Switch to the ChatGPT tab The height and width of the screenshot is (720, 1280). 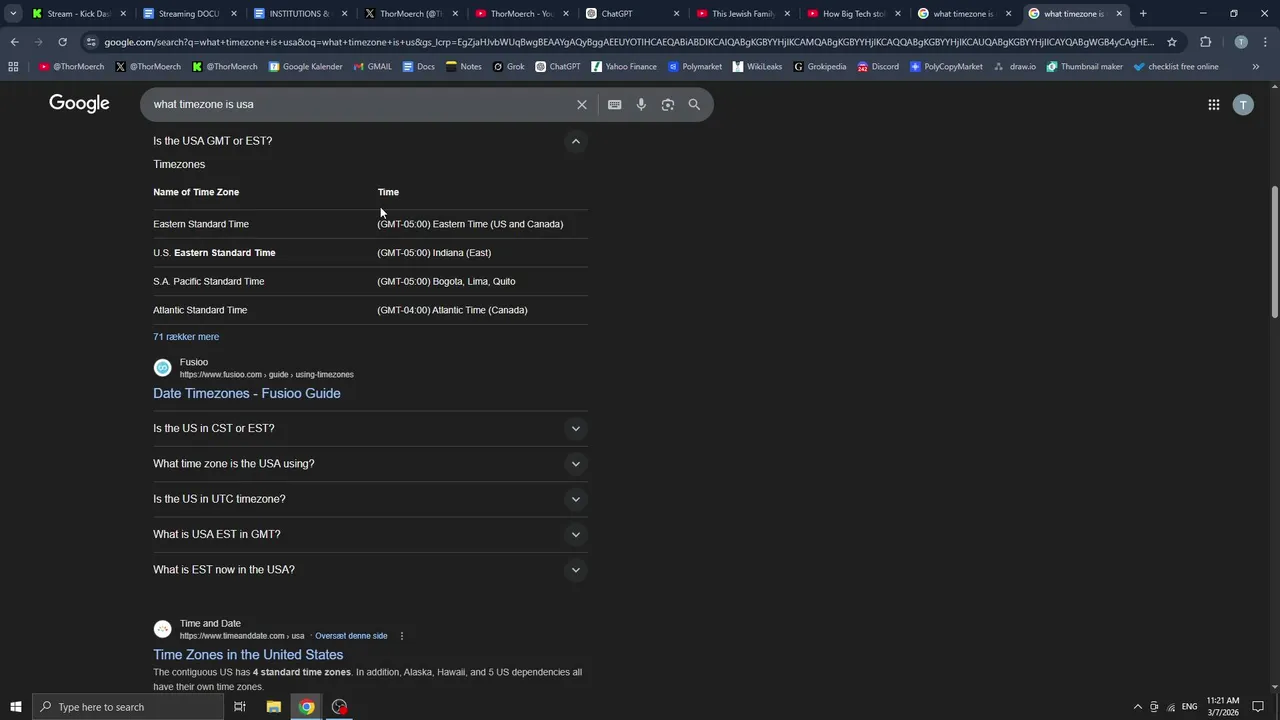pyautogui.click(x=631, y=14)
